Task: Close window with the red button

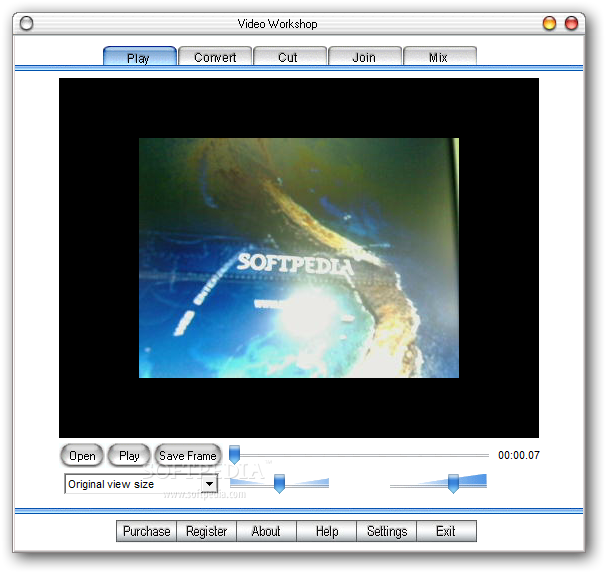Action: point(571,23)
